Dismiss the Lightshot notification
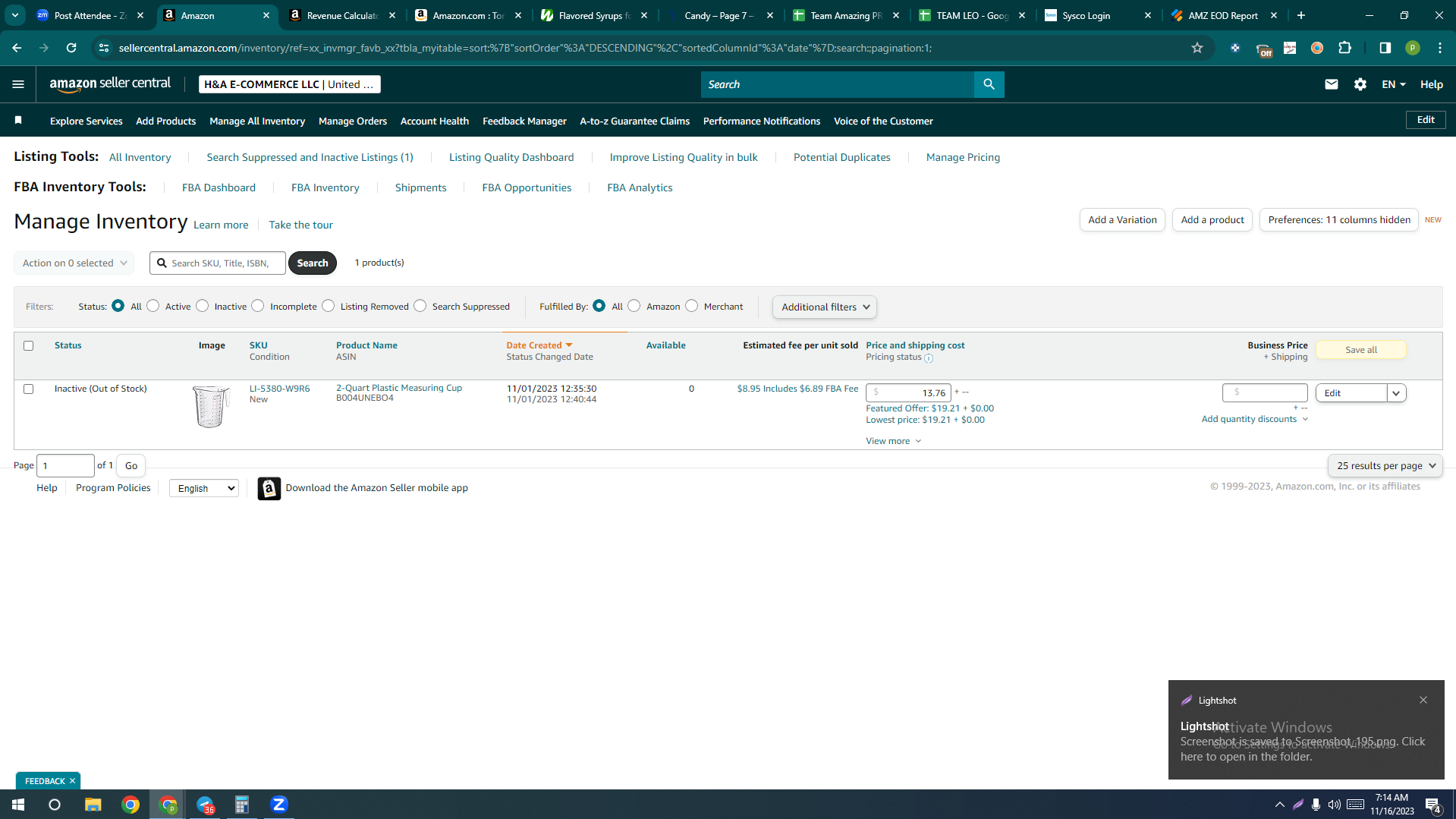The image size is (1456, 819). point(1423,700)
